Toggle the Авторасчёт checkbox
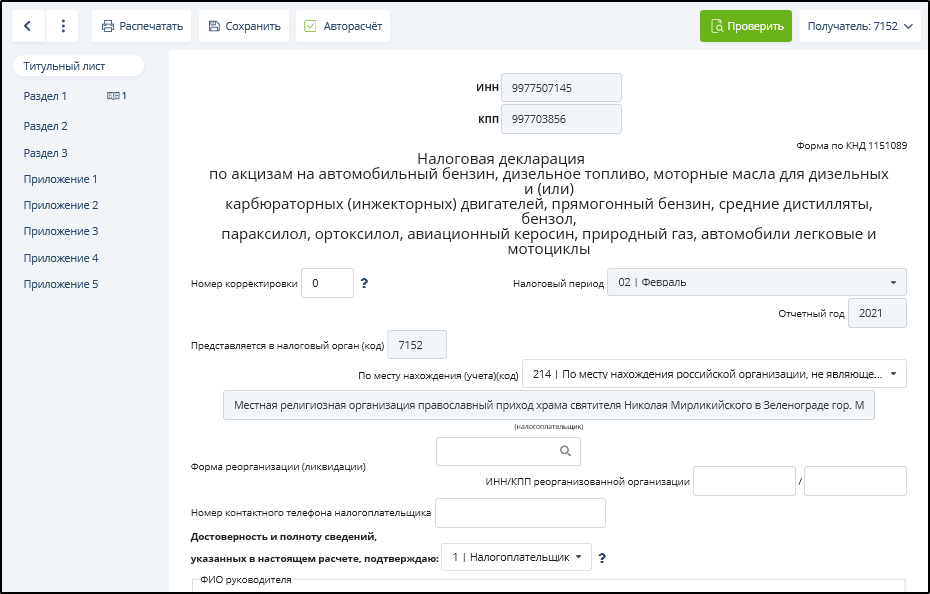This screenshot has height=594, width=930. (x=311, y=26)
